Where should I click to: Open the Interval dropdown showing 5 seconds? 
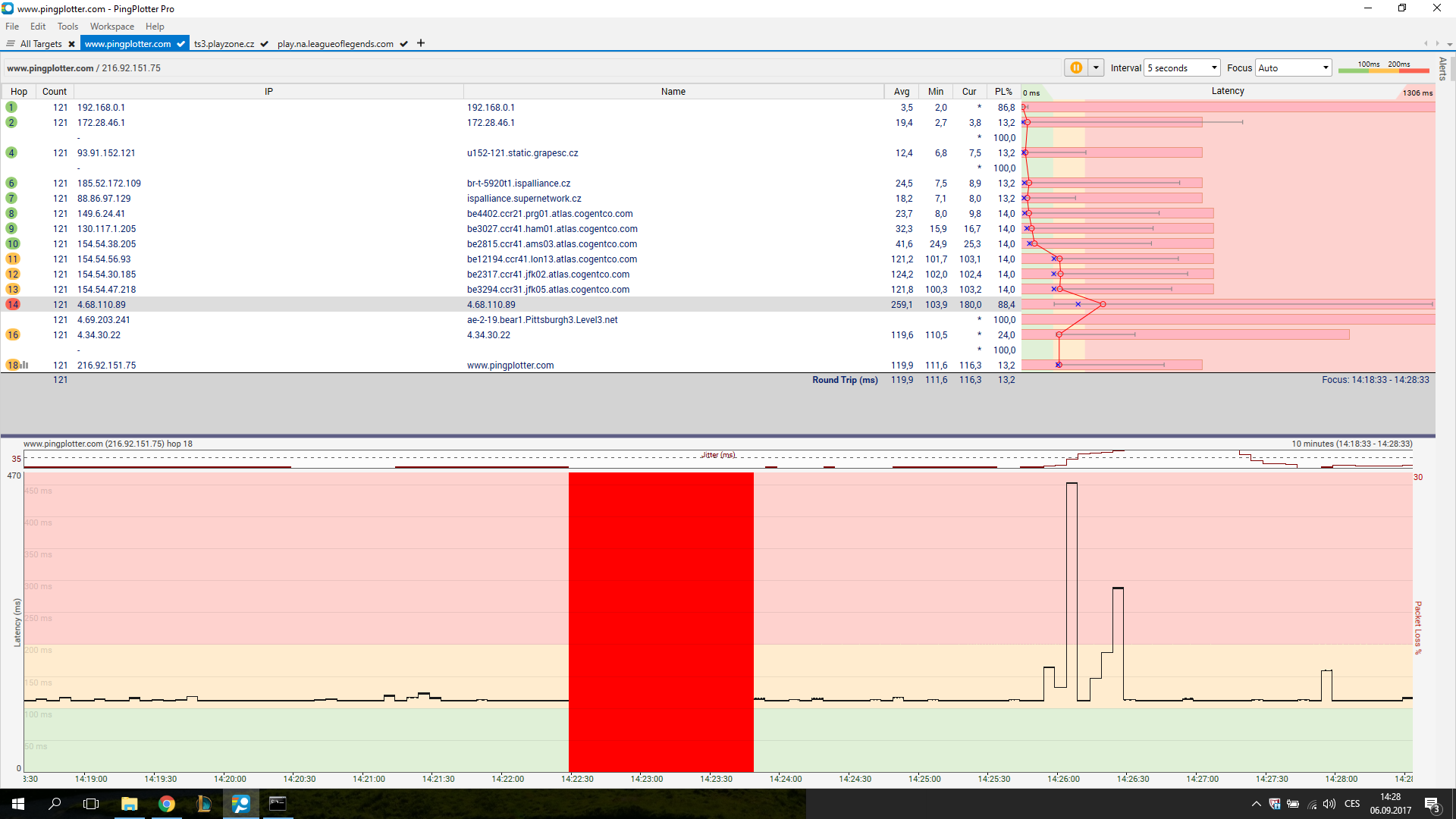(1181, 67)
